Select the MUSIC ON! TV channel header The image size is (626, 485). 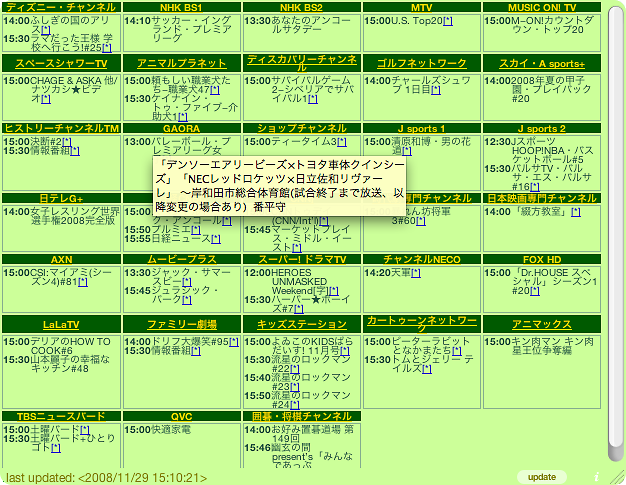click(x=541, y=7)
